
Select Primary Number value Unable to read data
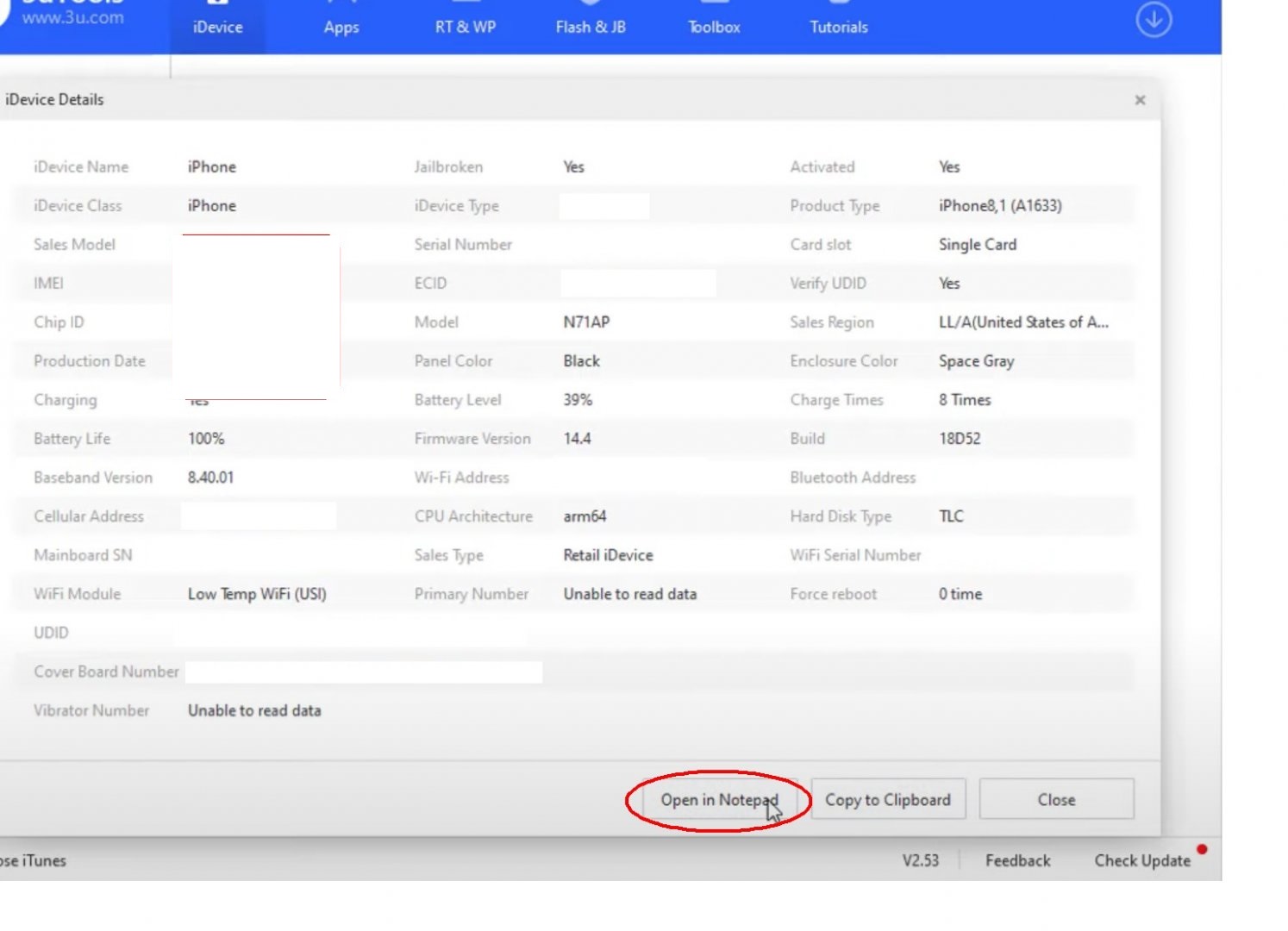click(x=629, y=594)
